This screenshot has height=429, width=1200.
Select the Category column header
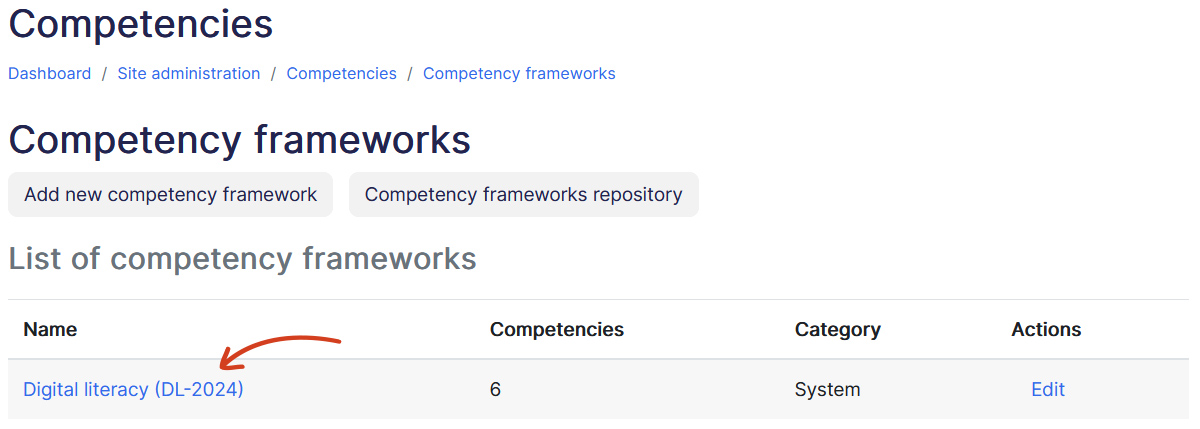pos(837,329)
